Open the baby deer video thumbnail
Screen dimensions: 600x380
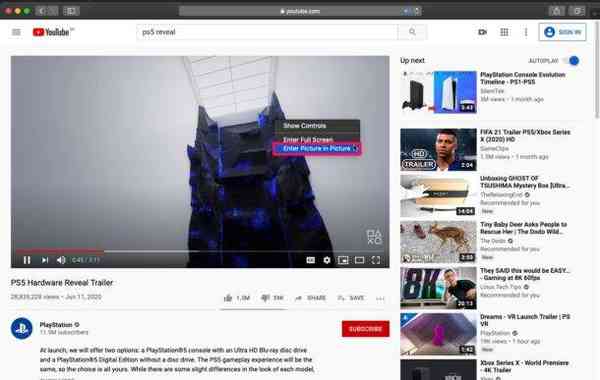439,242
